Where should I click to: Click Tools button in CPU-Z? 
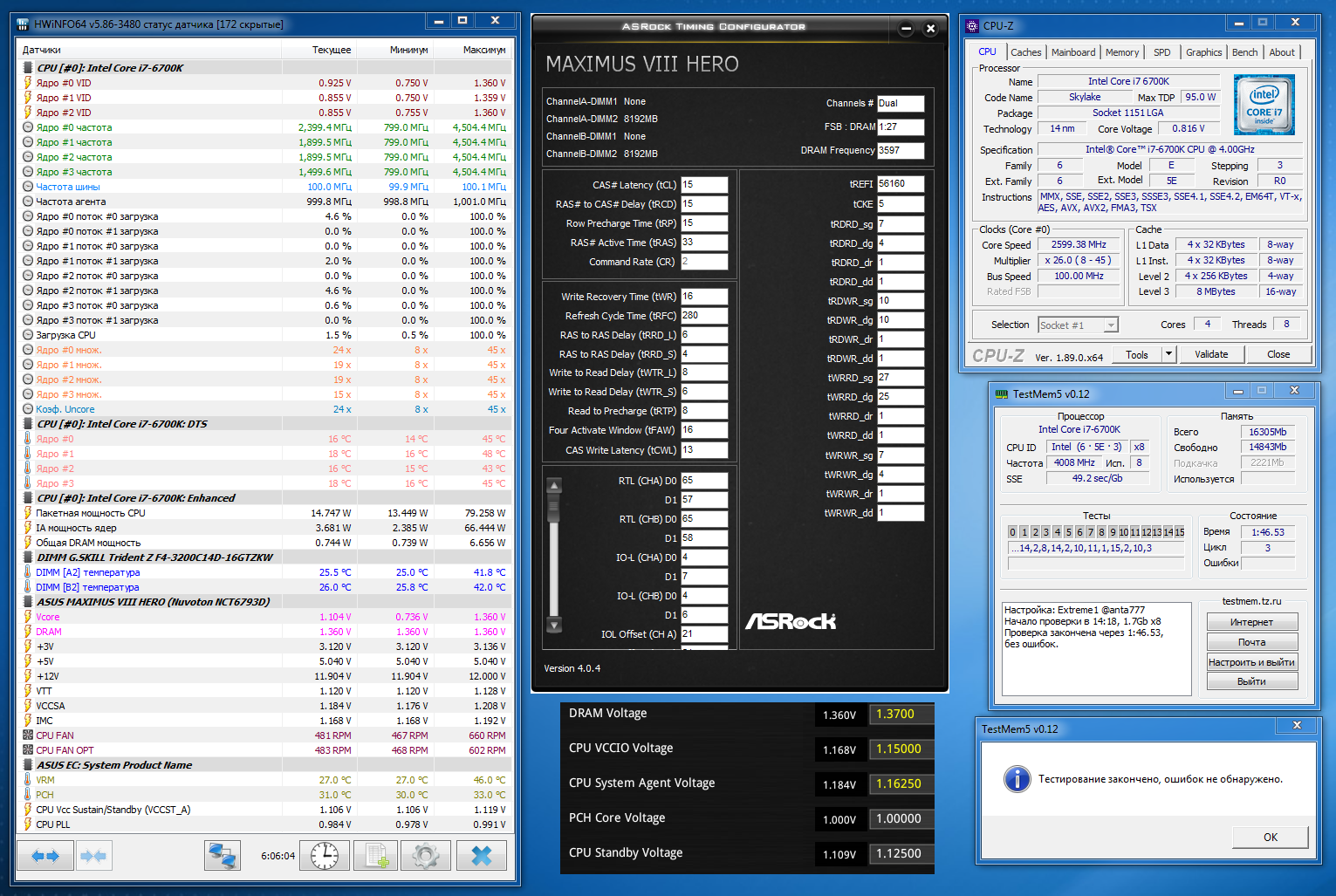coord(1137,354)
